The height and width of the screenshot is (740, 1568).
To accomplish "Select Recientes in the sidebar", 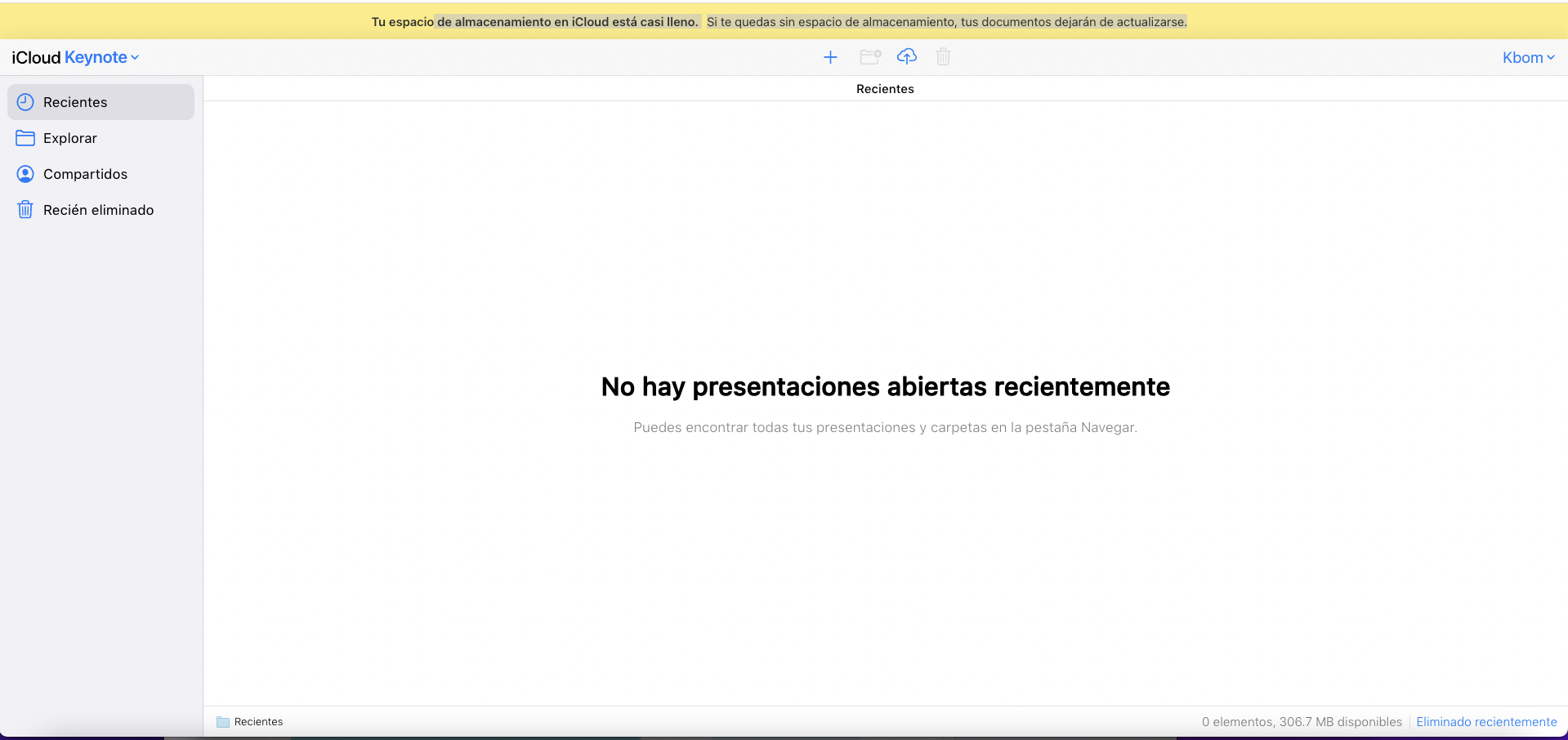I will click(x=75, y=102).
